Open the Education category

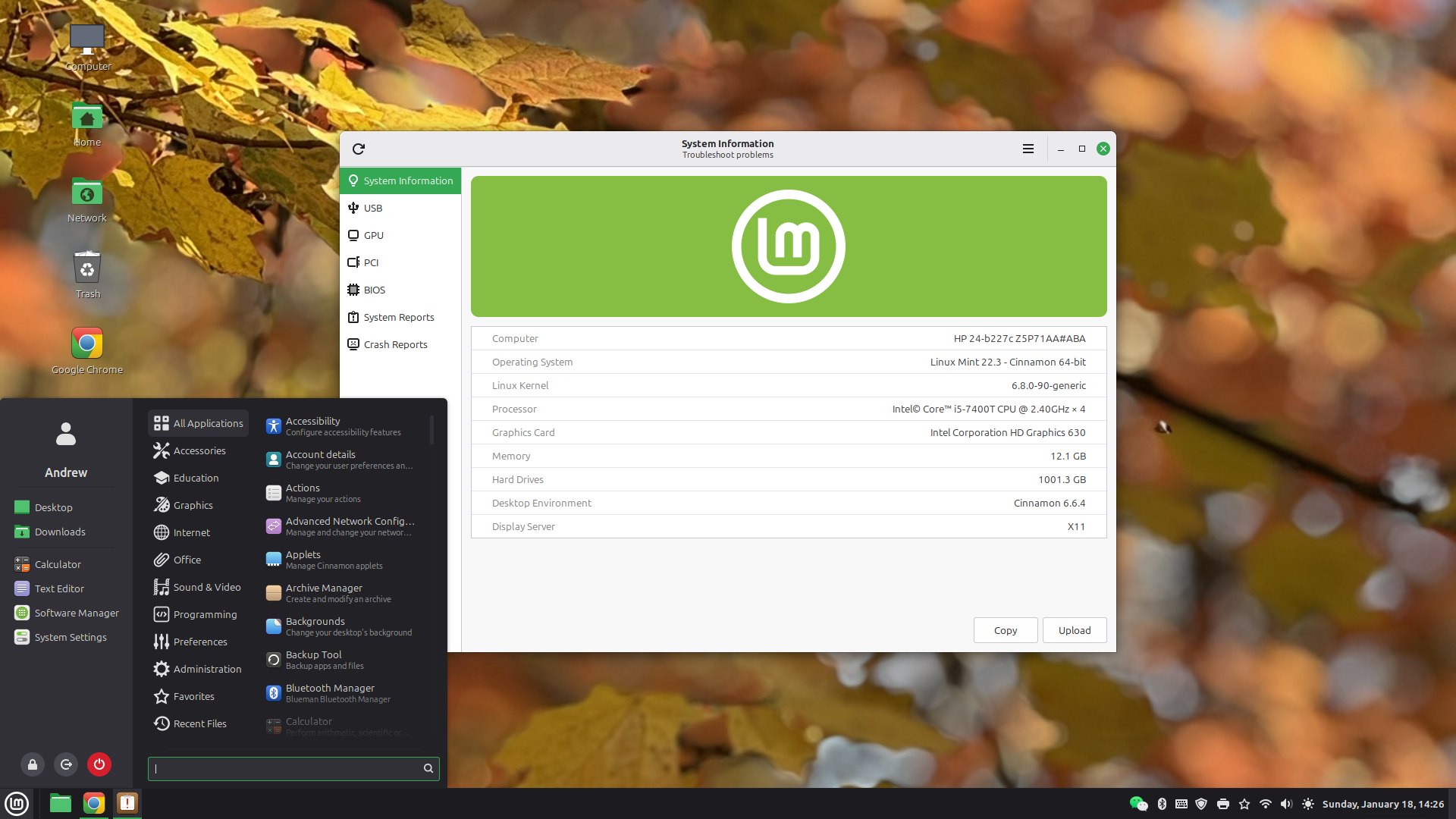pos(199,478)
